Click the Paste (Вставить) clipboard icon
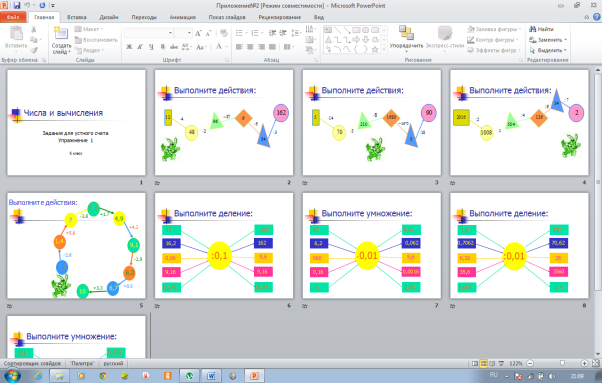 [x=16, y=33]
